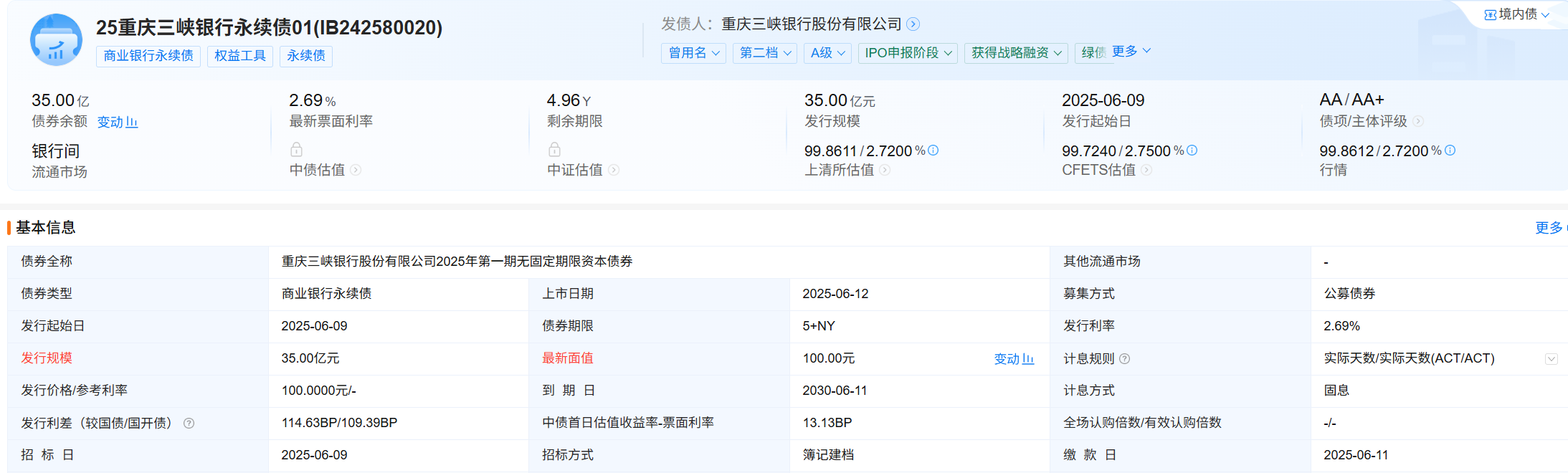
Task: Click the lock icon above 中证估值
Action: click(554, 149)
